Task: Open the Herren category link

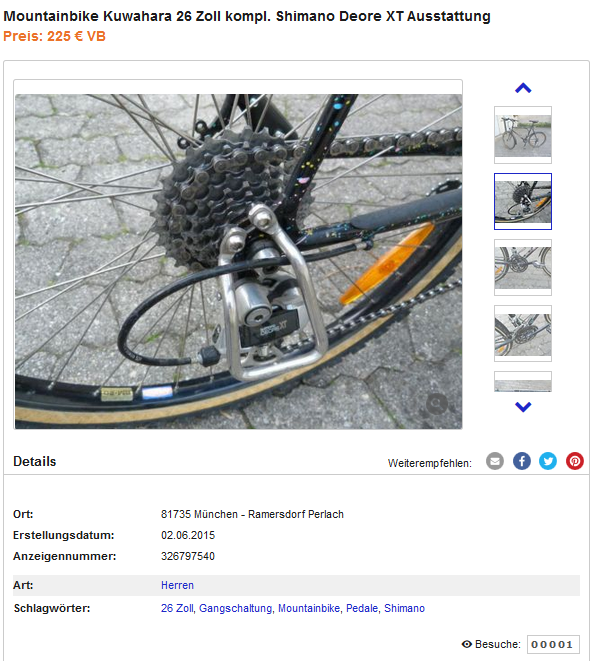Action: click(x=177, y=585)
